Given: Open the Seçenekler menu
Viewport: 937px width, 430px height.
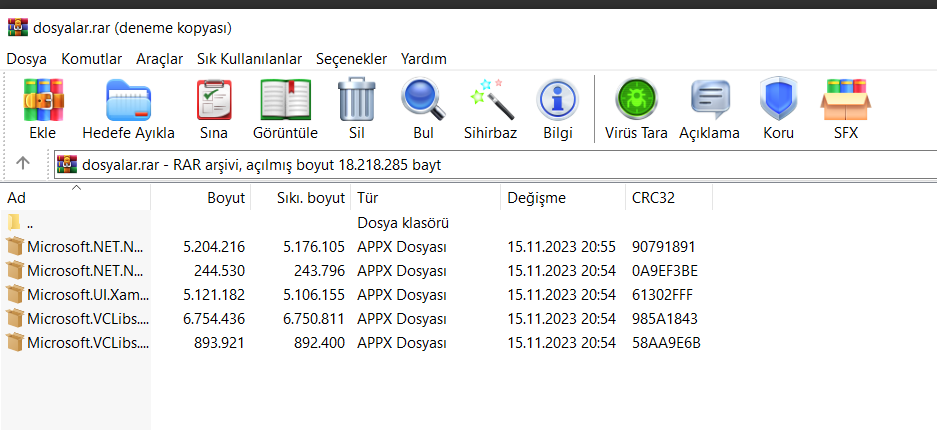Looking at the screenshot, I should tap(351, 59).
